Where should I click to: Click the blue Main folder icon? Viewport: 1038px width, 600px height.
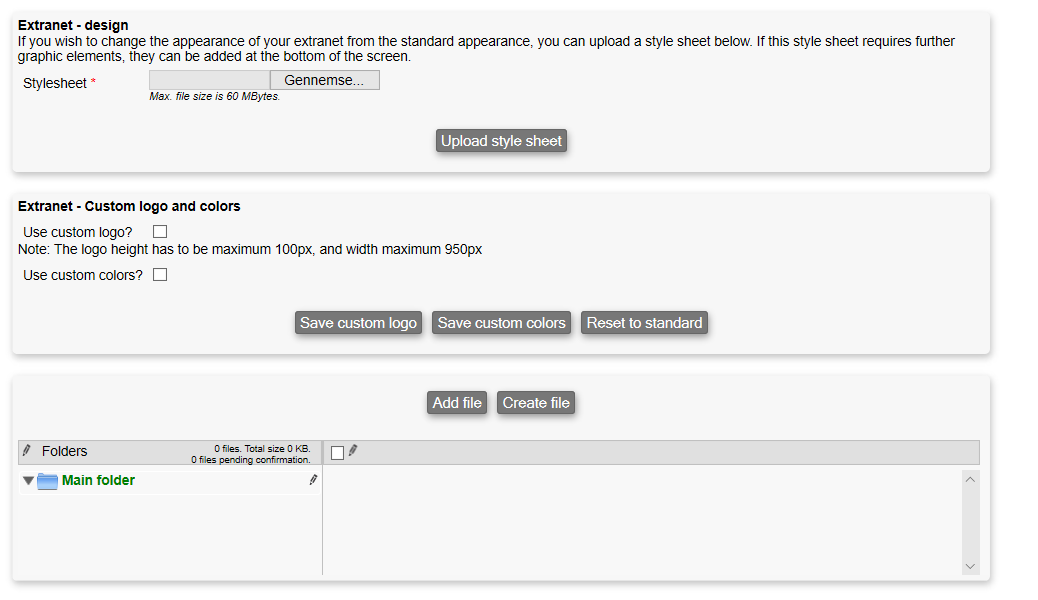click(x=47, y=481)
